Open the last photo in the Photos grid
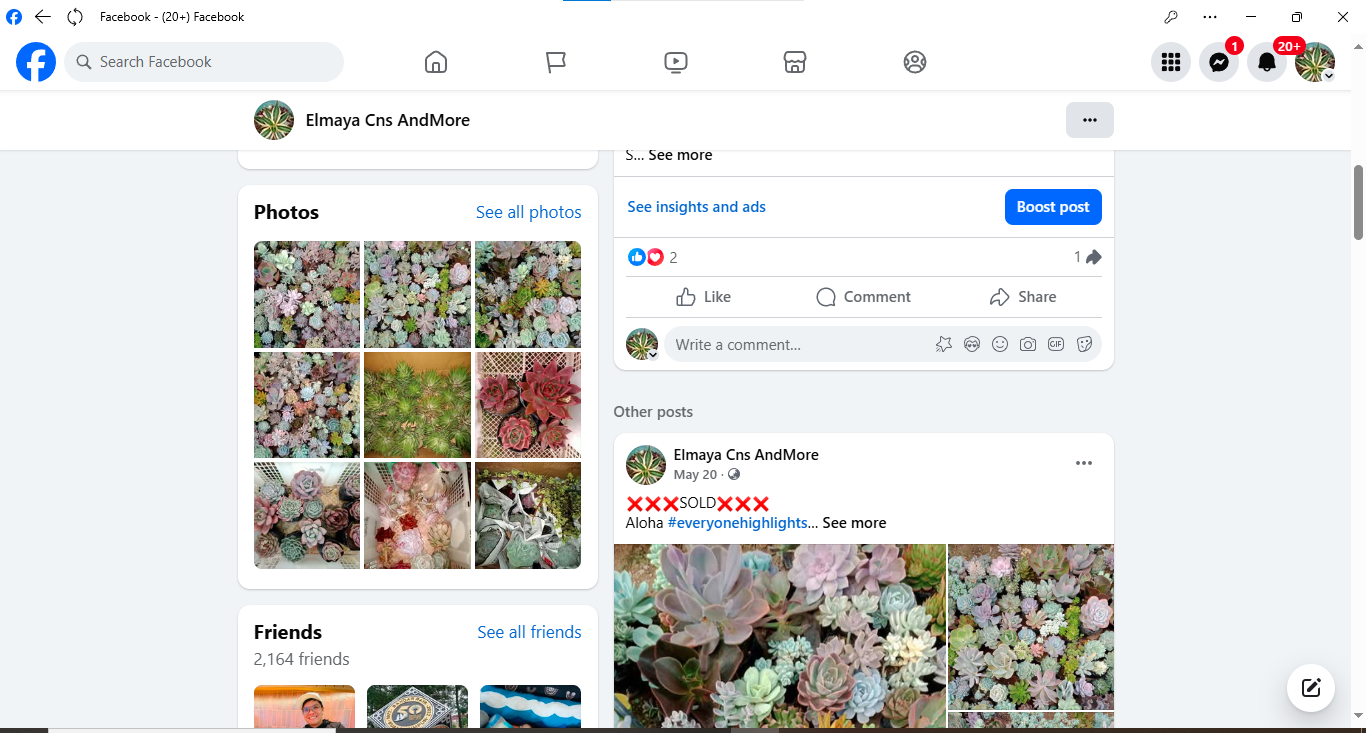Viewport: 1366px width, 733px height. 528,515
